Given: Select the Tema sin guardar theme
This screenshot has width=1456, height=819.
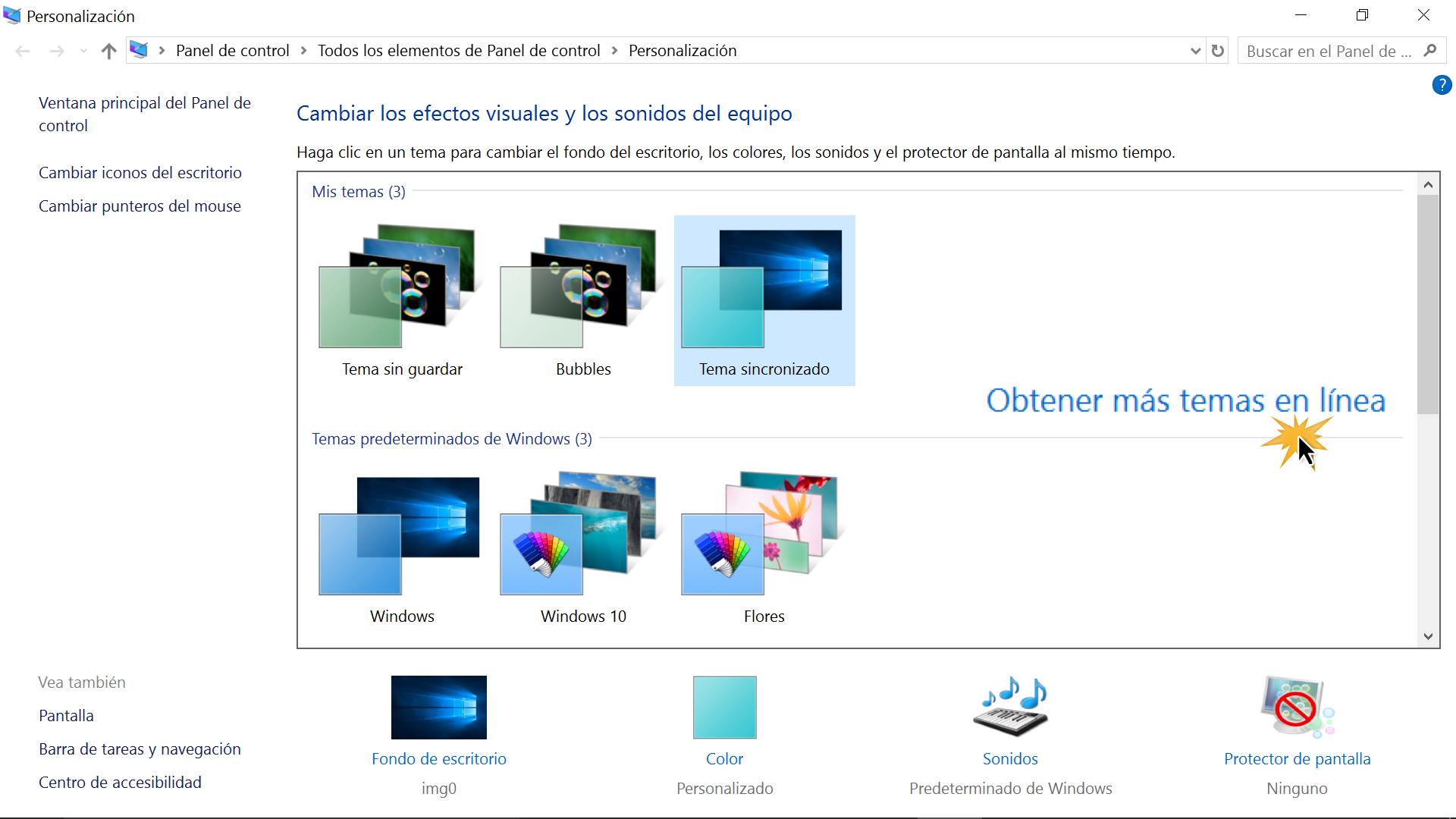Looking at the screenshot, I should click(402, 301).
